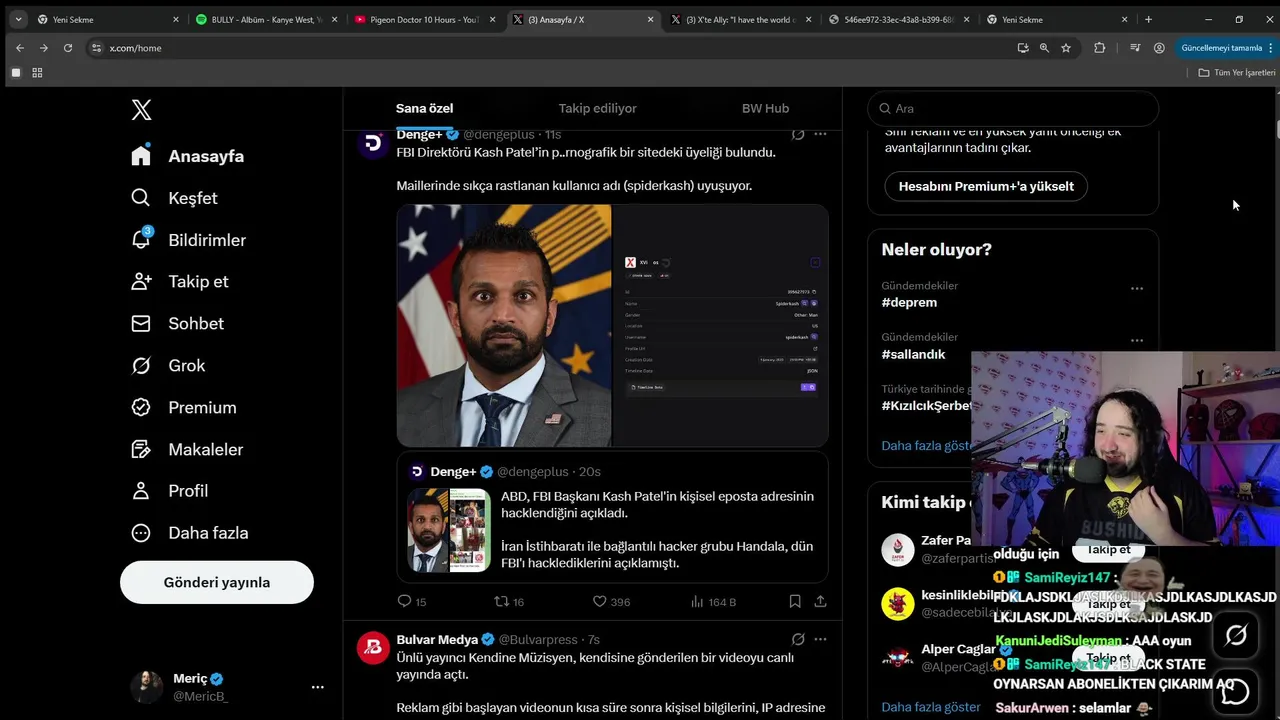Open options for #deprem trend
Screen dimensions: 1280x720
coord(1137,288)
